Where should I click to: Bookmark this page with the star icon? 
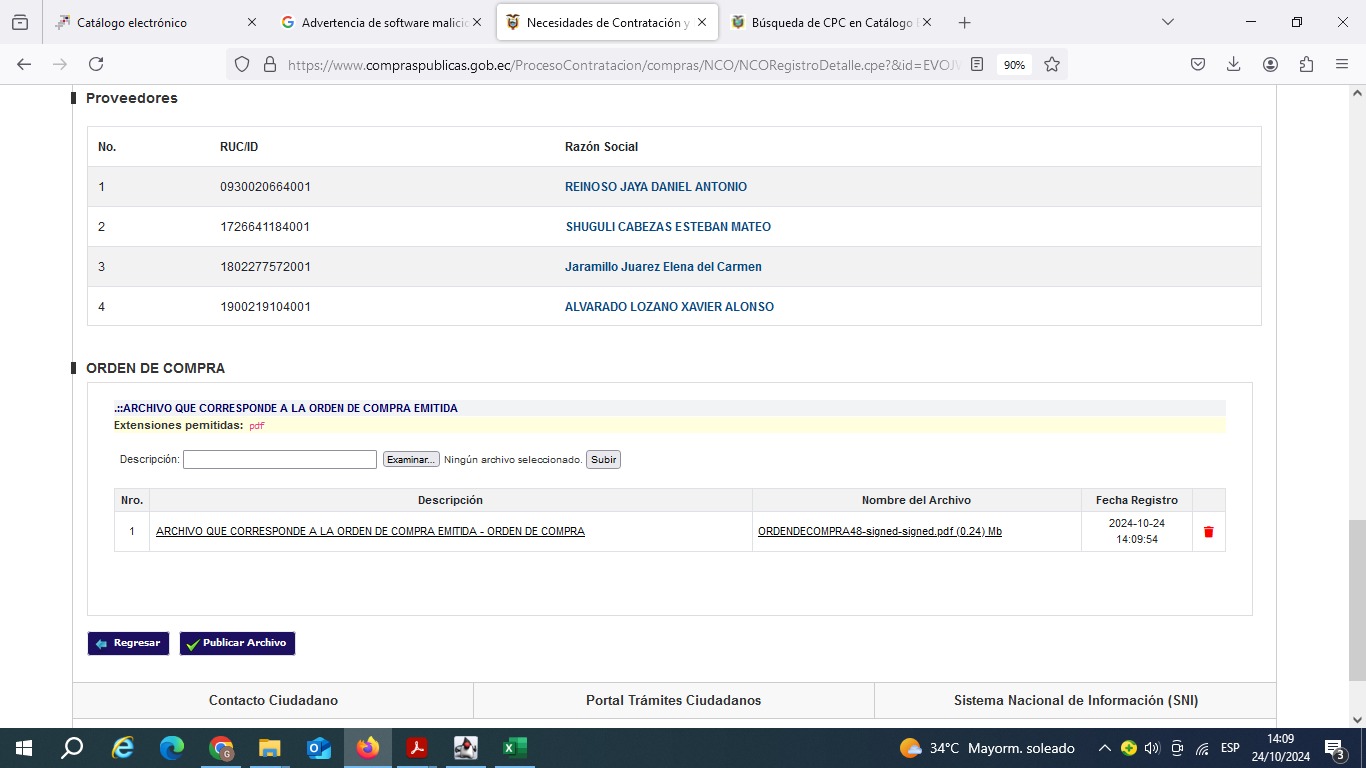pyautogui.click(x=1052, y=64)
